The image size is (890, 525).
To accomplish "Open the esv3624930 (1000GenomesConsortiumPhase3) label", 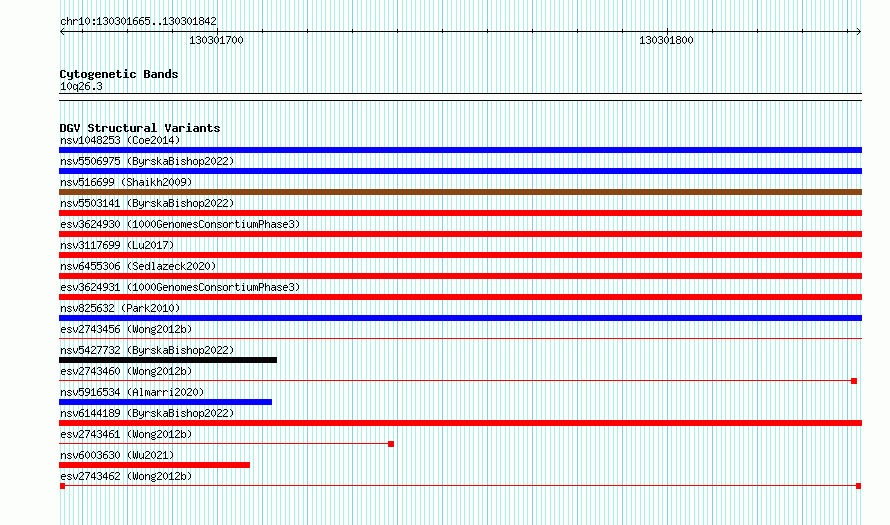I will coord(180,224).
